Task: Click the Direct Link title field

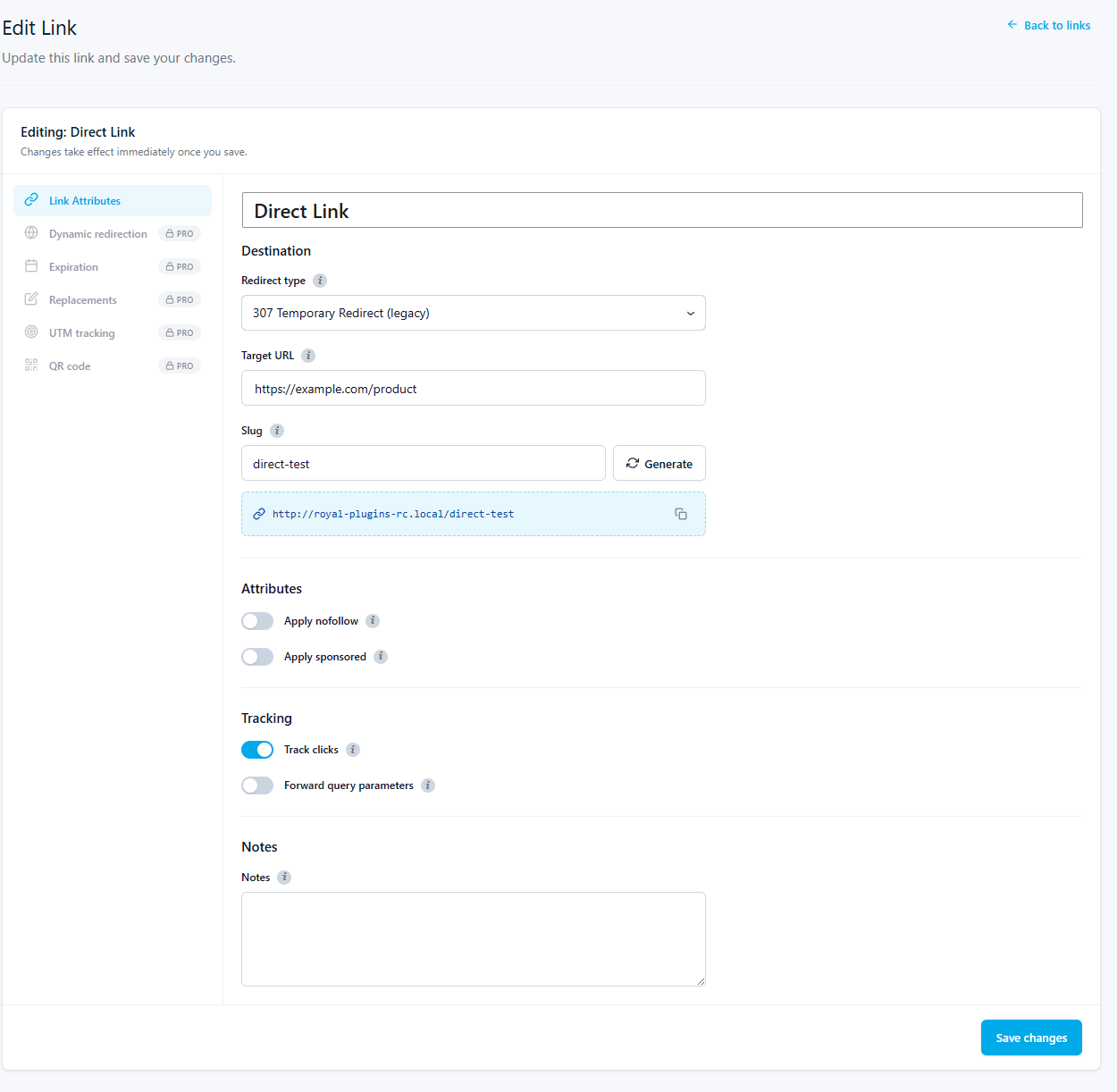Action: (662, 210)
